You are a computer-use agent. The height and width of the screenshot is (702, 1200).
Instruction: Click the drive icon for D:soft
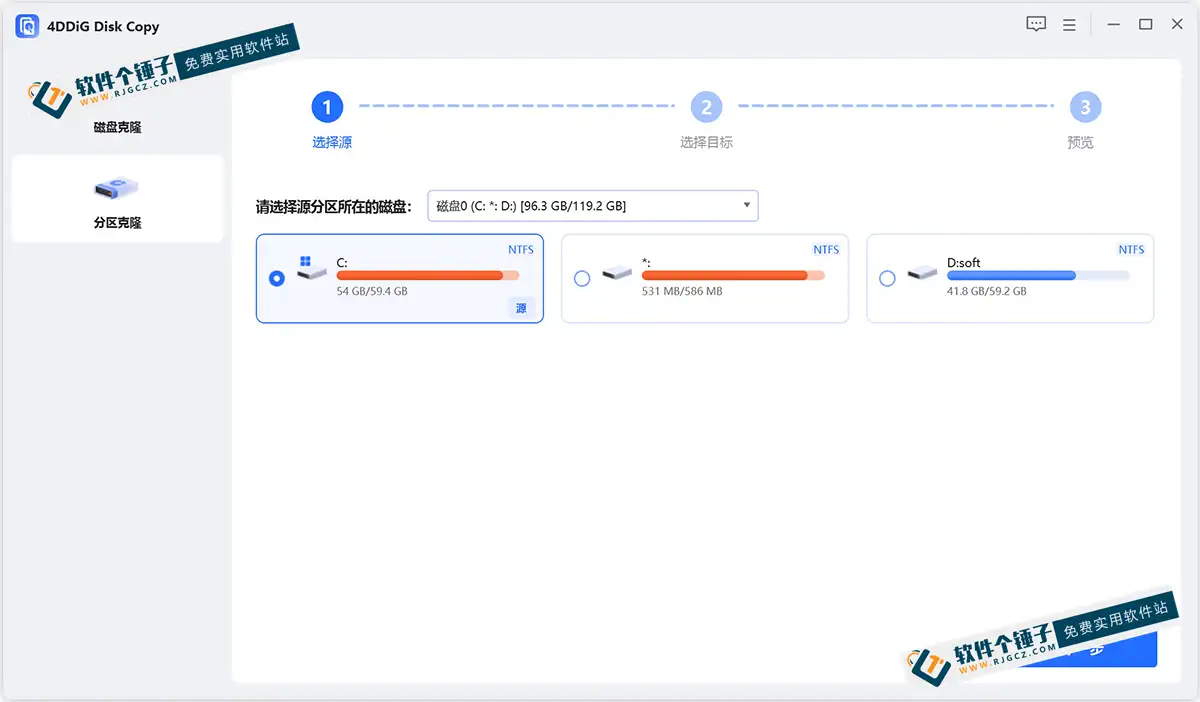click(922, 272)
